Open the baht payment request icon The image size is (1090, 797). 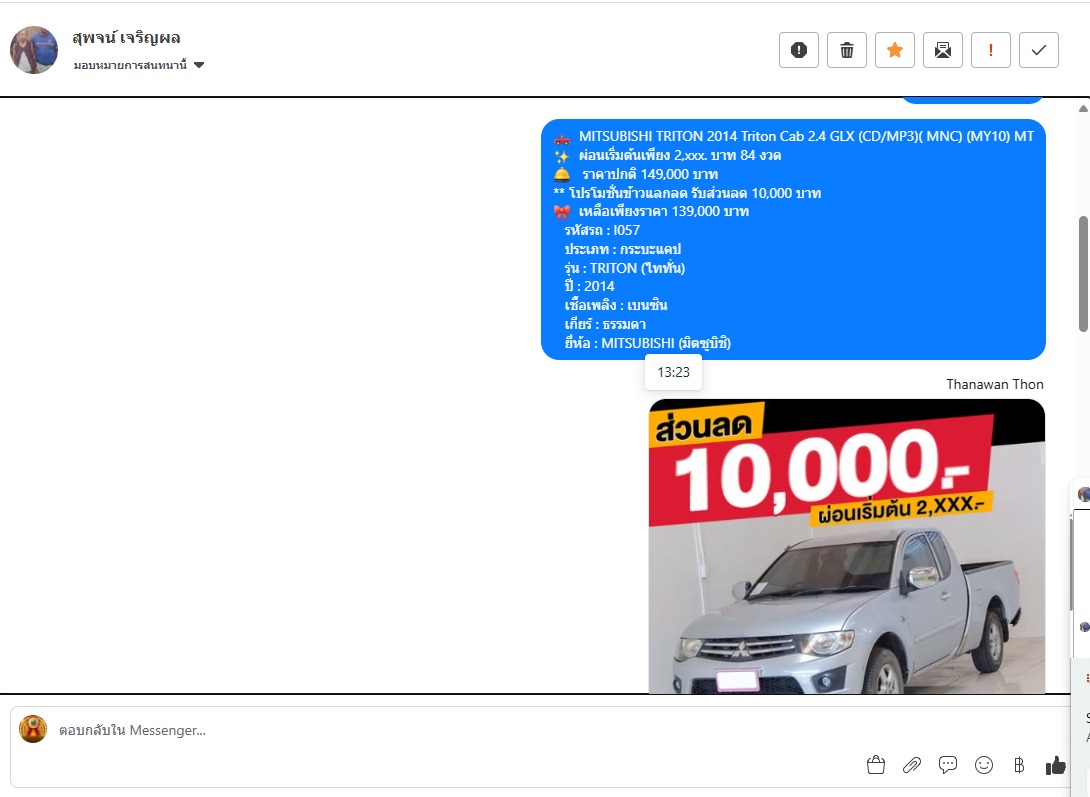pyautogui.click(x=1019, y=765)
